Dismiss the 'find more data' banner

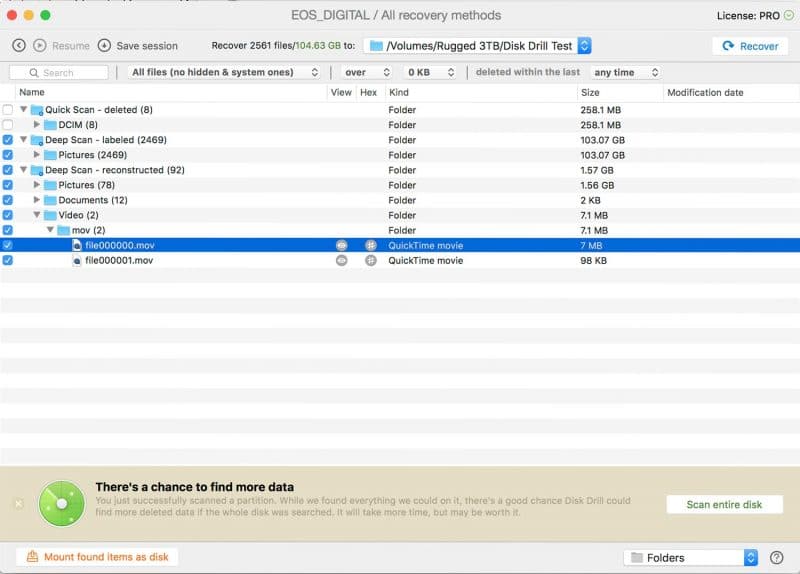19,504
